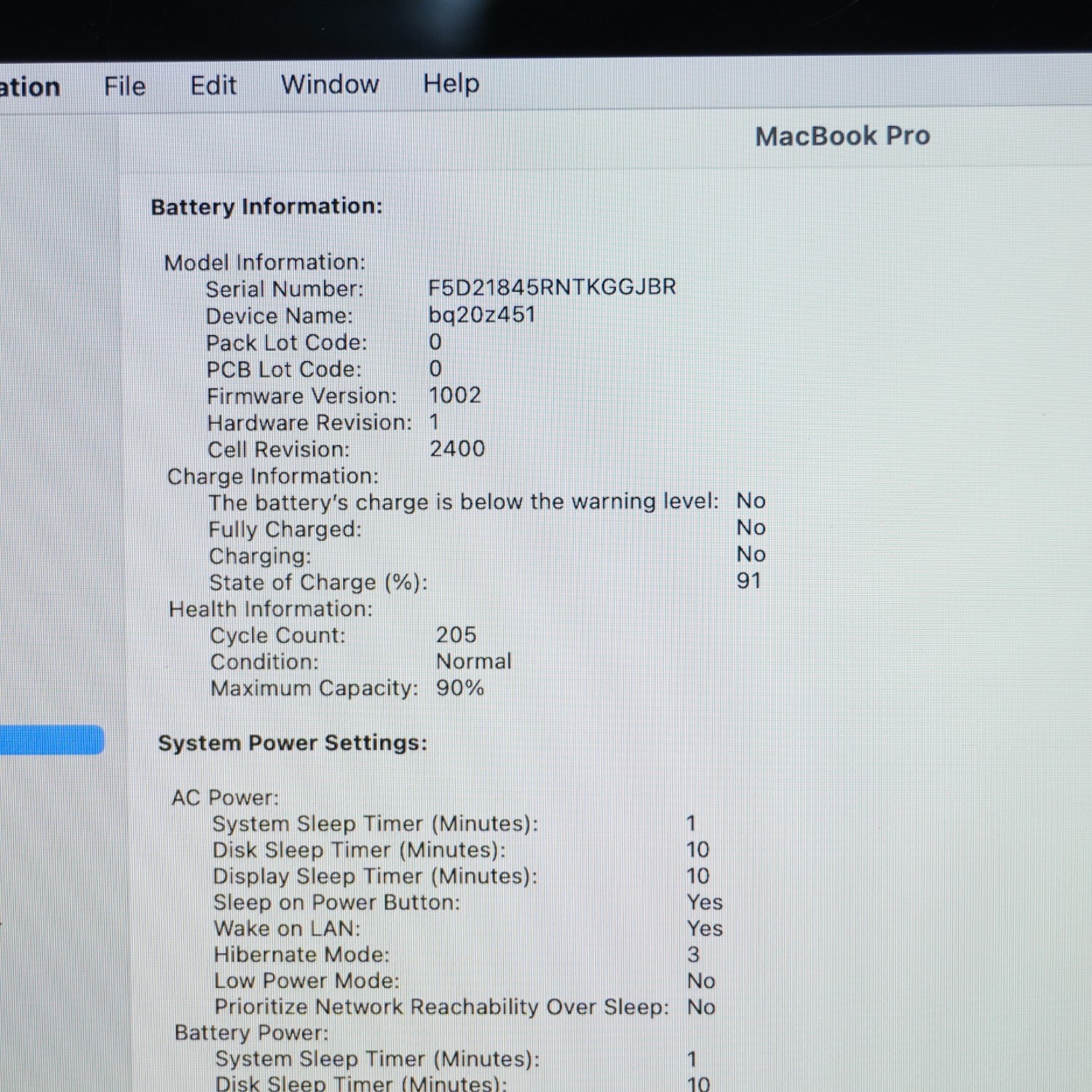This screenshot has height=1092, width=1092.
Task: Open the Help menu
Action: [x=451, y=84]
